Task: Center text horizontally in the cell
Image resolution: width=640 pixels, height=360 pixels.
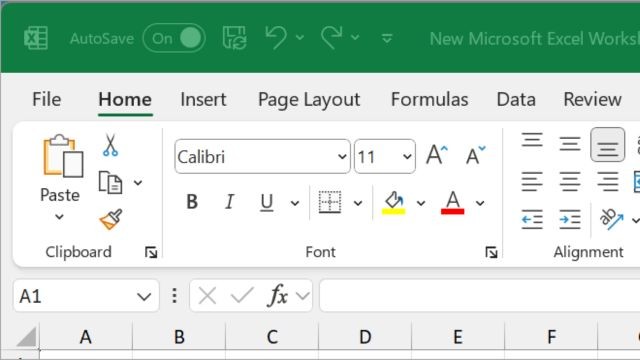Action: [x=570, y=182]
